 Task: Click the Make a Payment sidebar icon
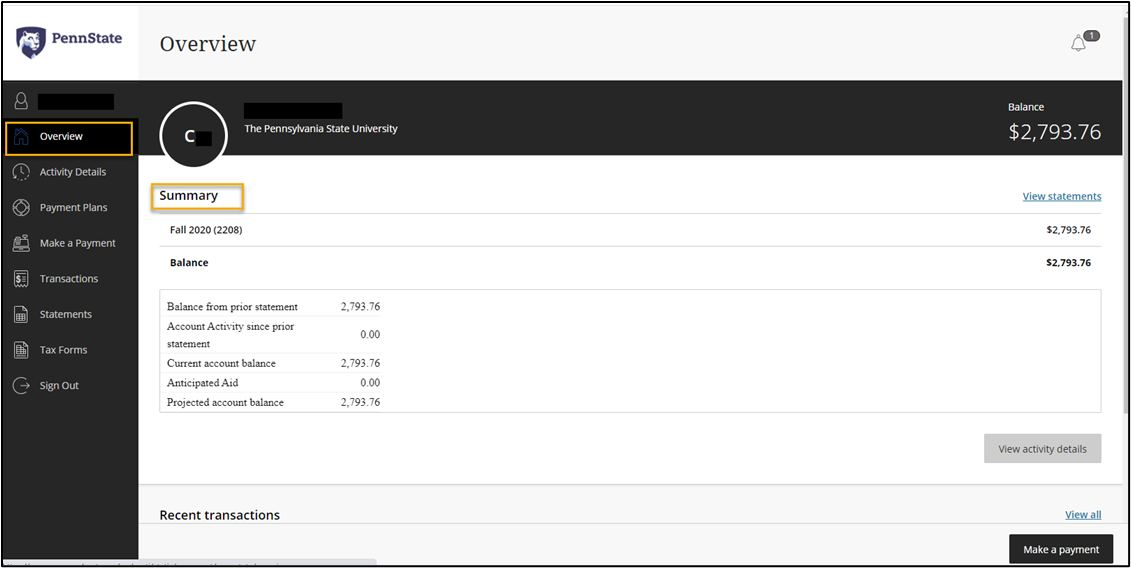coord(21,243)
